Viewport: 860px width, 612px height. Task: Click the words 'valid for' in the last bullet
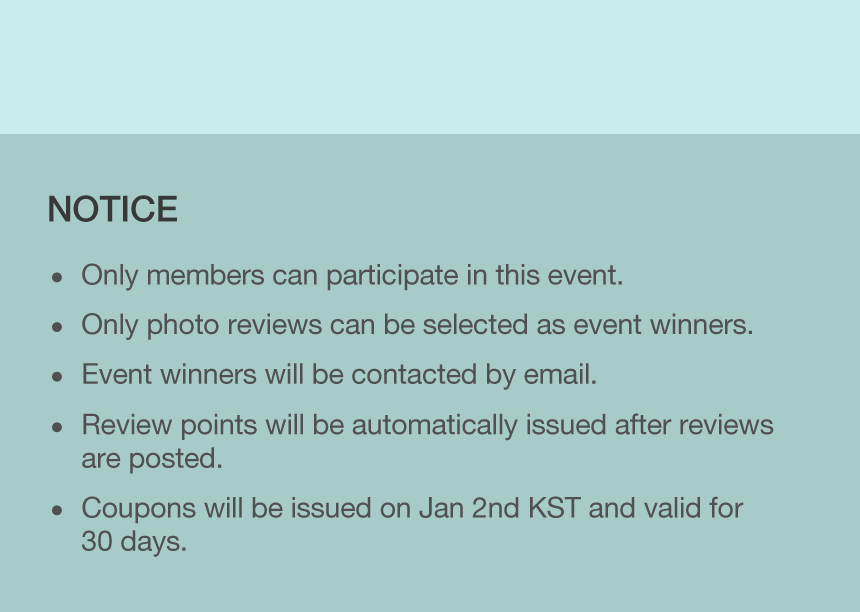click(693, 508)
